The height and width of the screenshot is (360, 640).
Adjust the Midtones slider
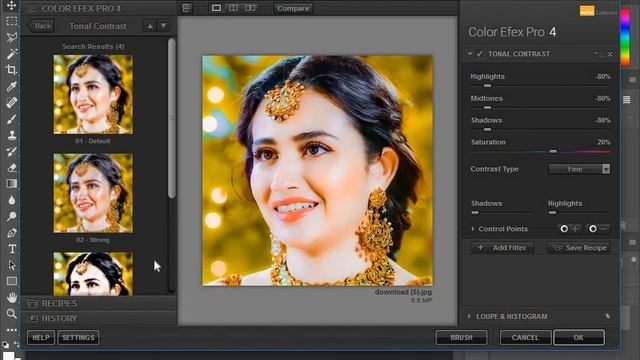(x=487, y=108)
